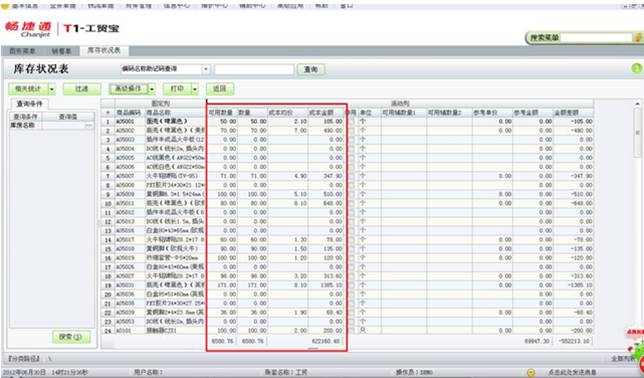Click 点击此处发送消息 in the status bar
The height and width of the screenshot is (378, 644).
(572, 373)
